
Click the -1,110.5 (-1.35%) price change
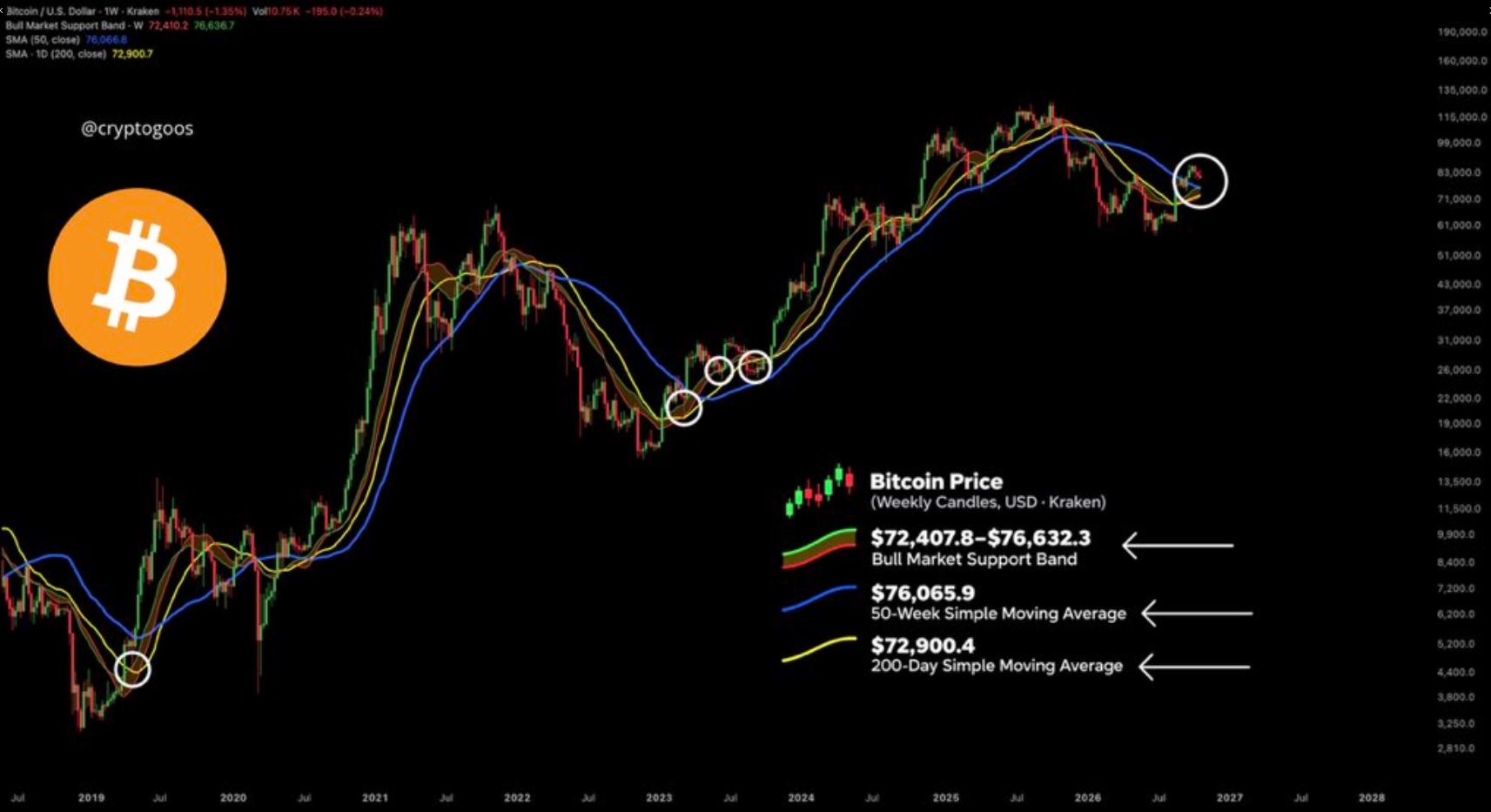205,11
